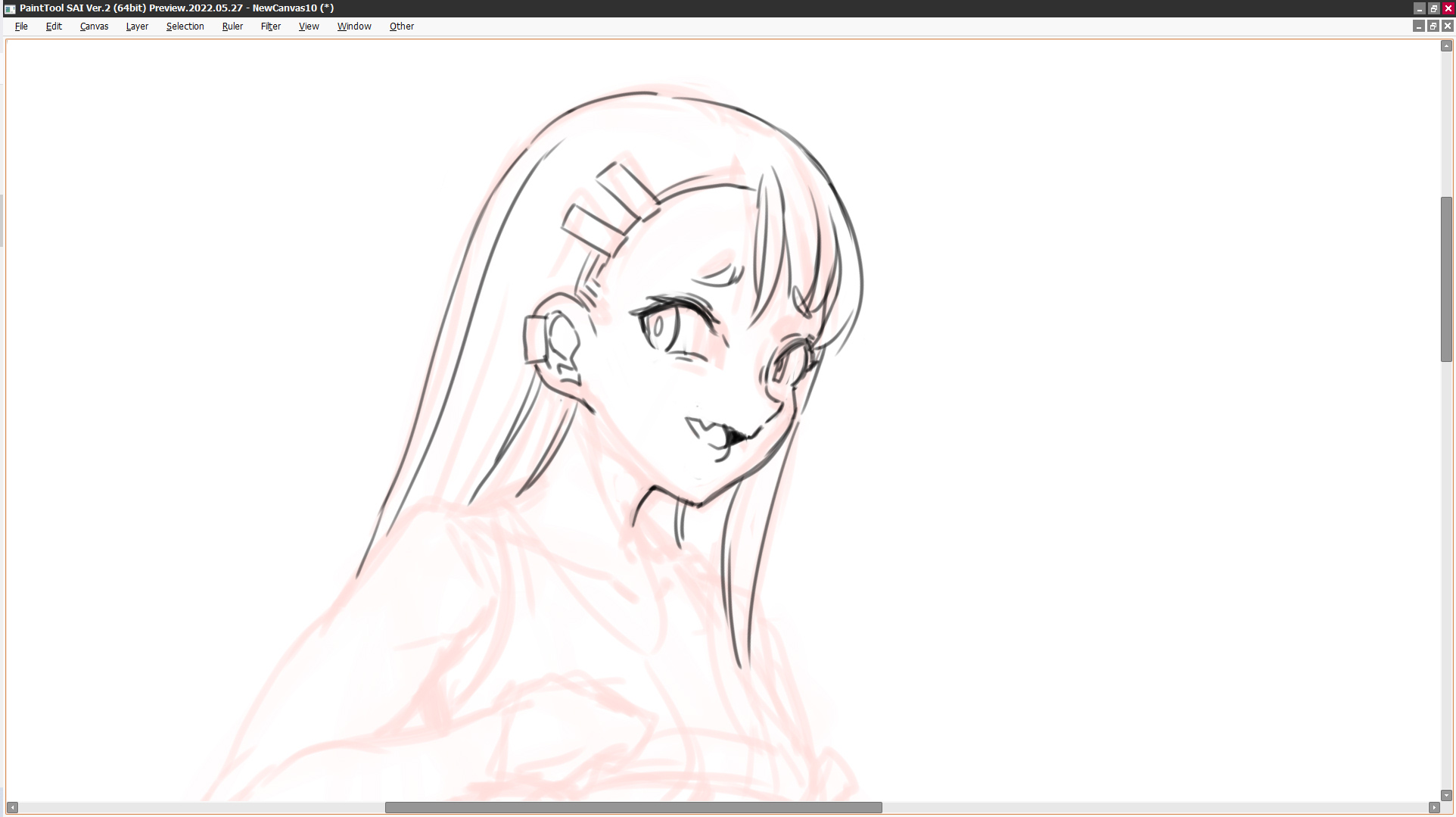The height and width of the screenshot is (817, 1456).
Task: Click the PaintTool SAI application icon in title bar
Action: (x=10, y=8)
